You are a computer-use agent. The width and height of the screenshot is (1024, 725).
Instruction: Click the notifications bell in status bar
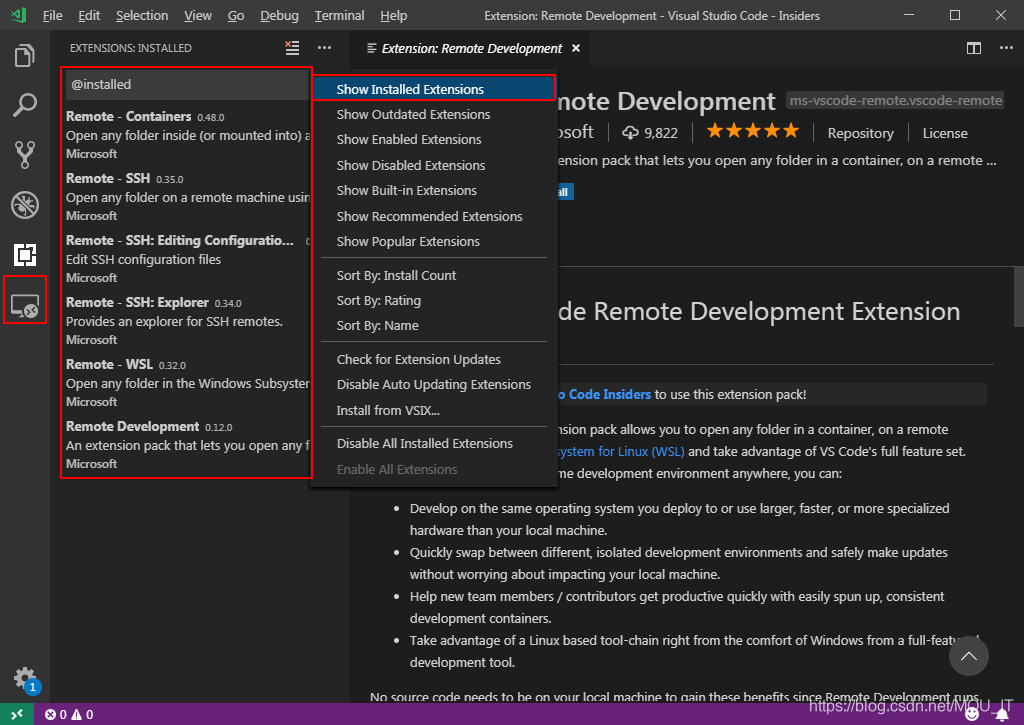coord(1002,715)
